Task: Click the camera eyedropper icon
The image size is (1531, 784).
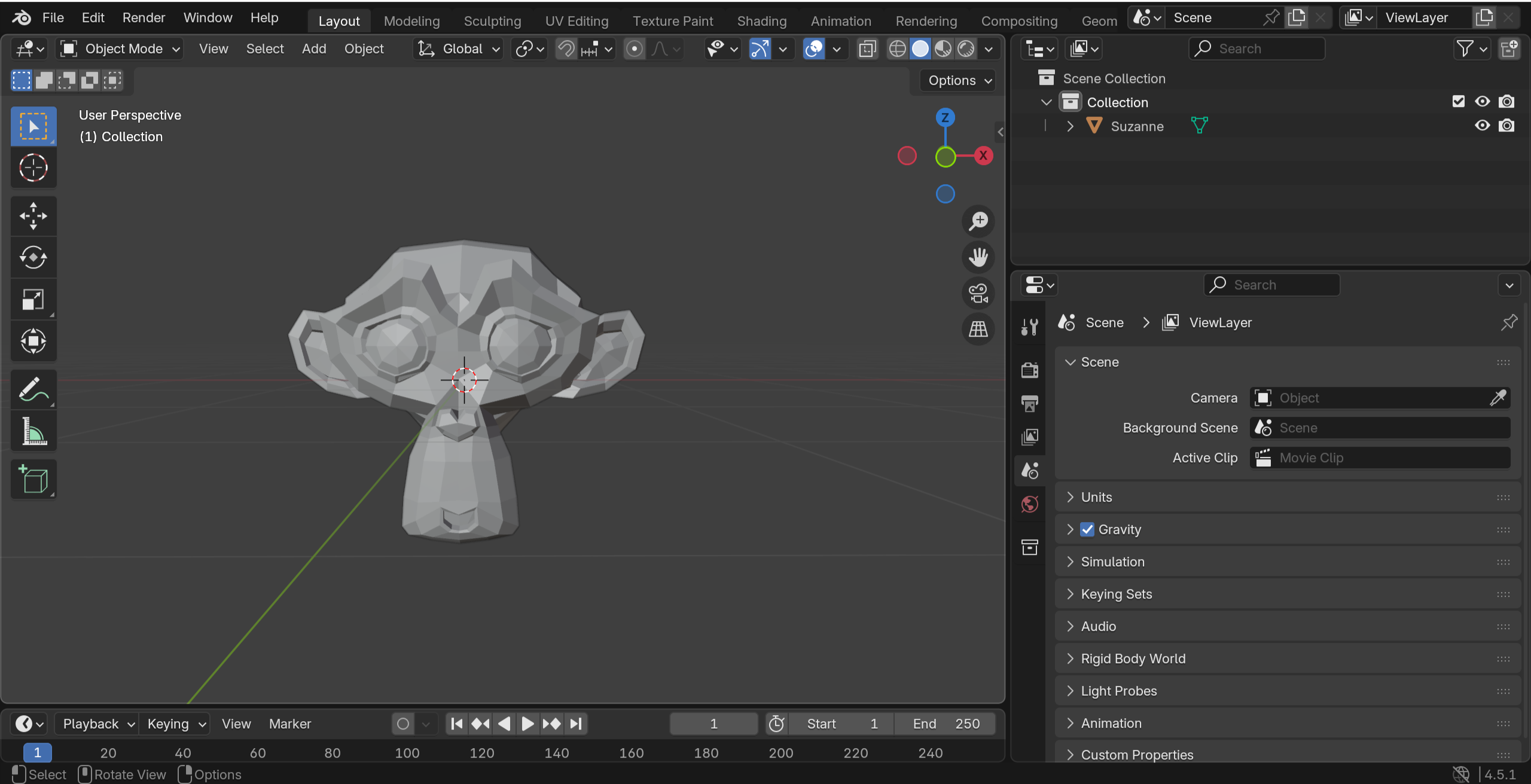Action: 1498,398
